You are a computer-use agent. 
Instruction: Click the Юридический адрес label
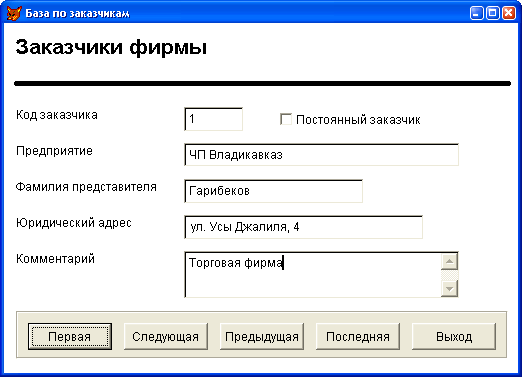74,223
